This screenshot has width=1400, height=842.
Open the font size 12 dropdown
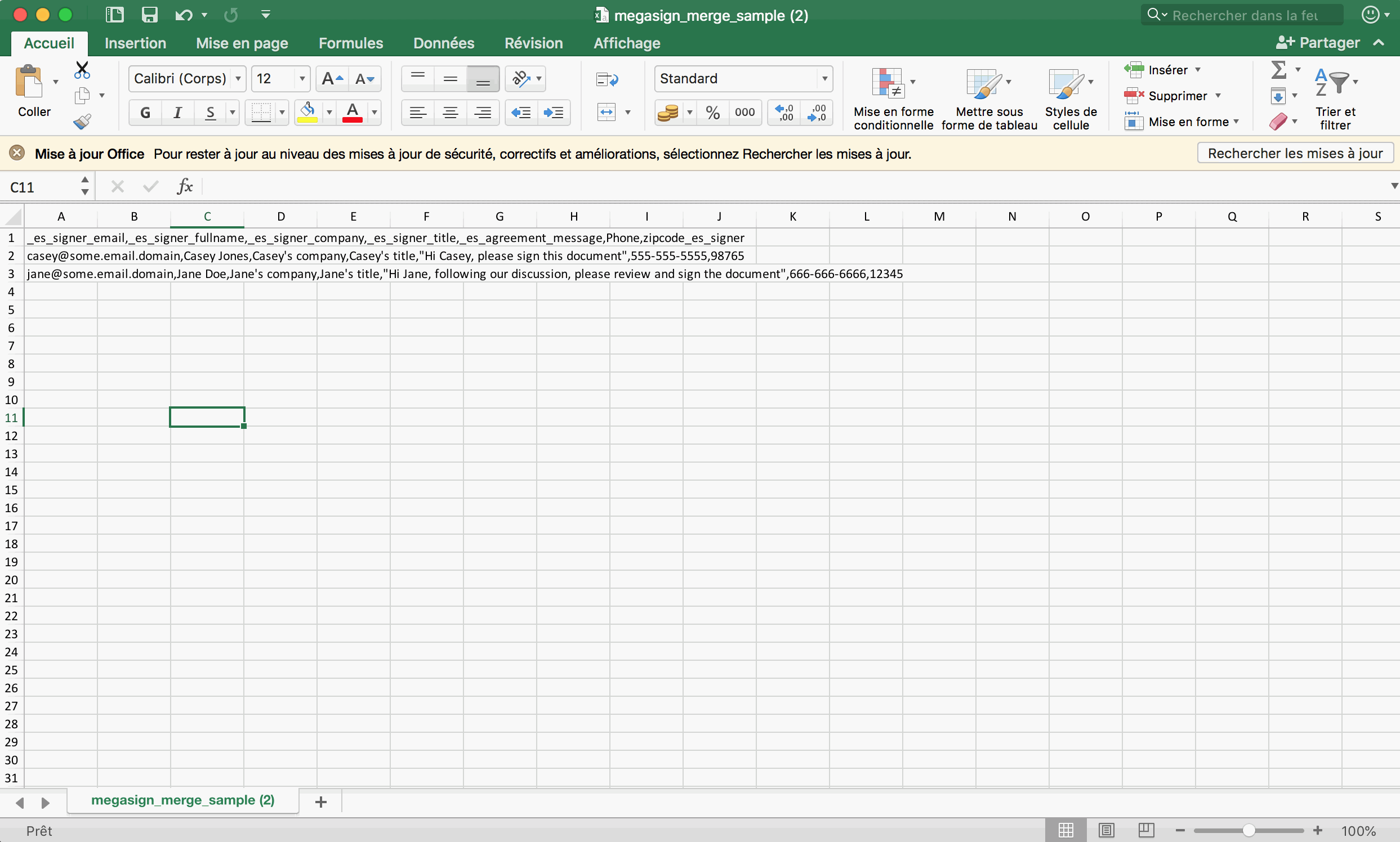pyautogui.click(x=302, y=79)
